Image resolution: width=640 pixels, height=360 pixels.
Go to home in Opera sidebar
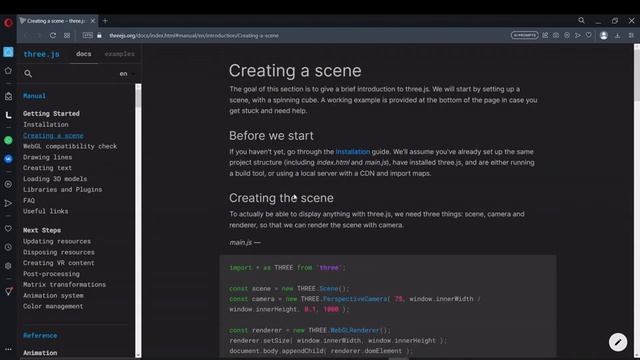coord(8,71)
